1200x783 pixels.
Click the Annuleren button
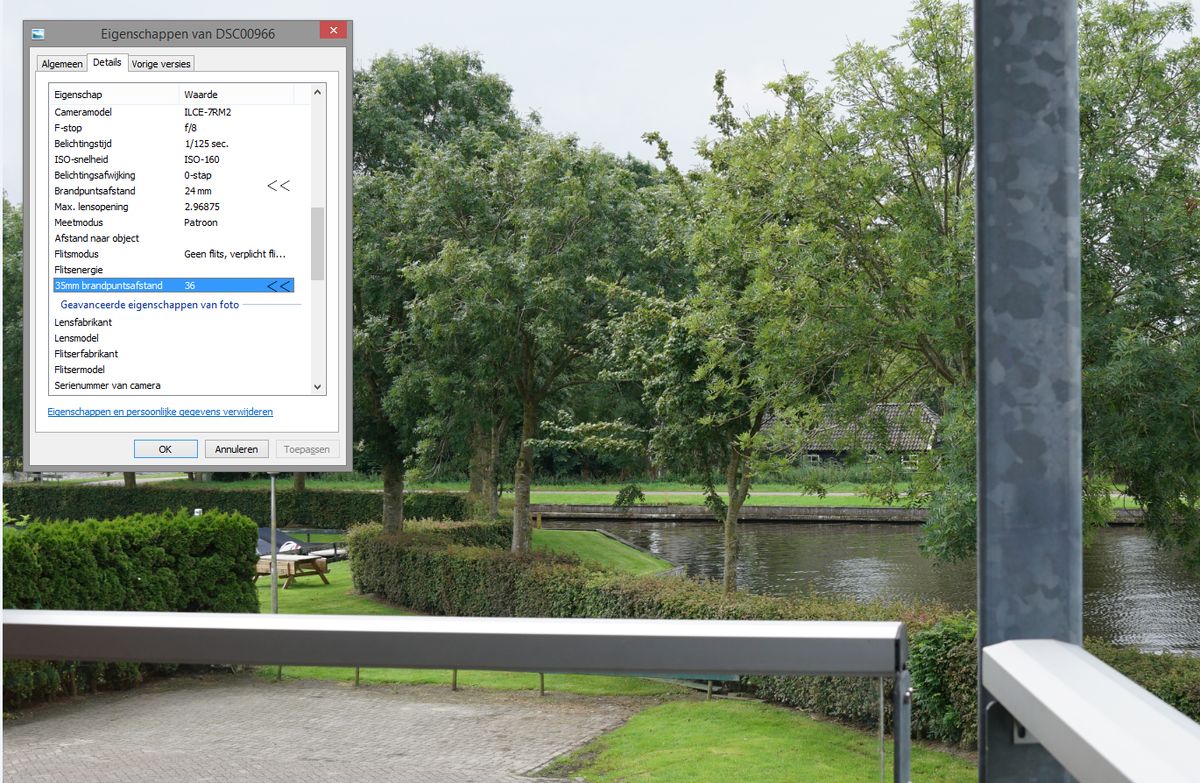[237, 449]
